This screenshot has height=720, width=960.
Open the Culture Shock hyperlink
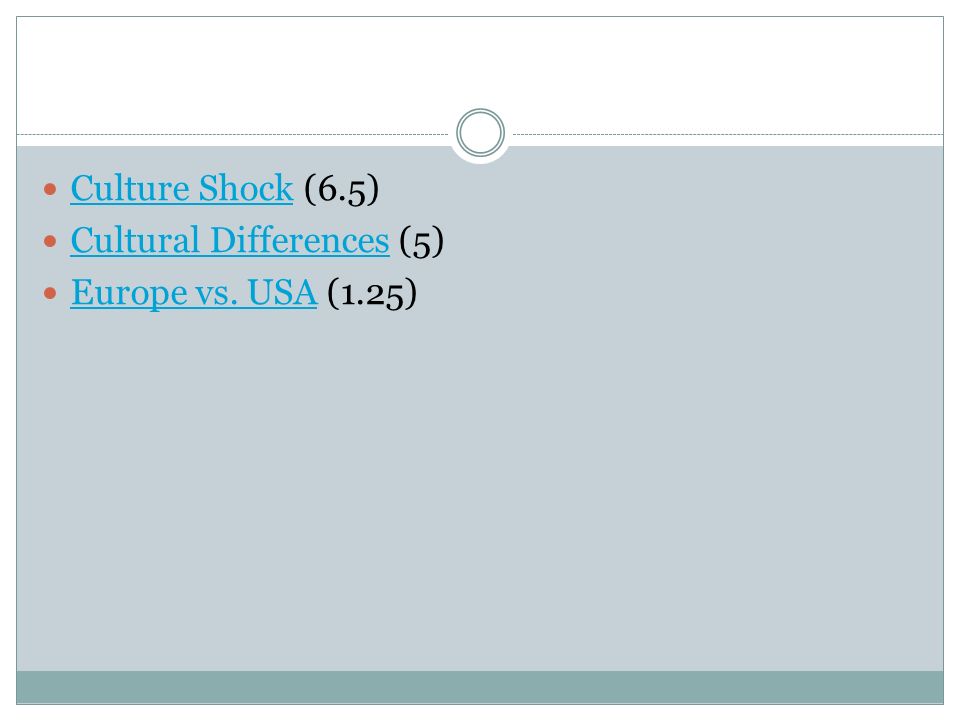coord(182,188)
